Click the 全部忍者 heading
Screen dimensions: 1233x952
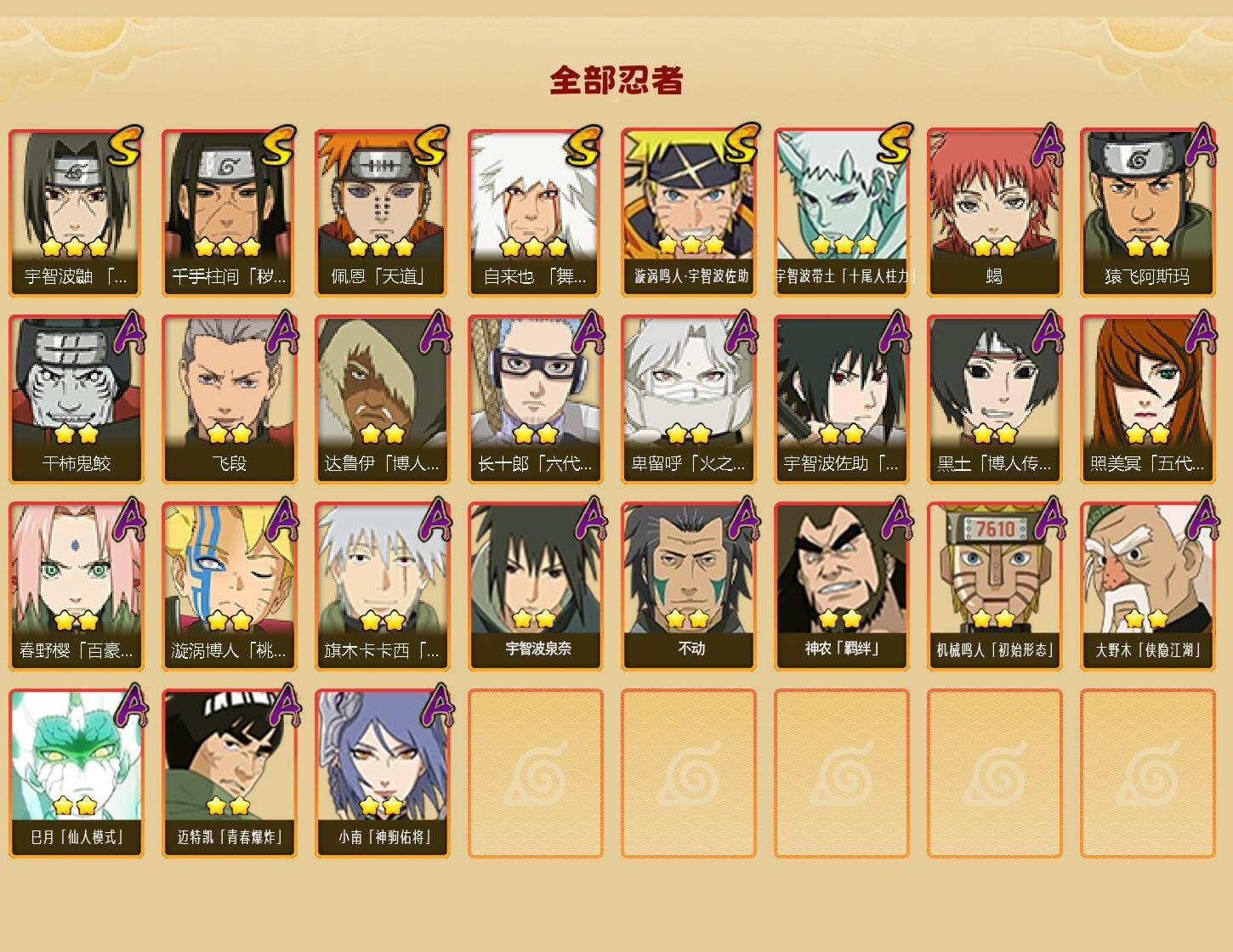[x=616, y=81]
